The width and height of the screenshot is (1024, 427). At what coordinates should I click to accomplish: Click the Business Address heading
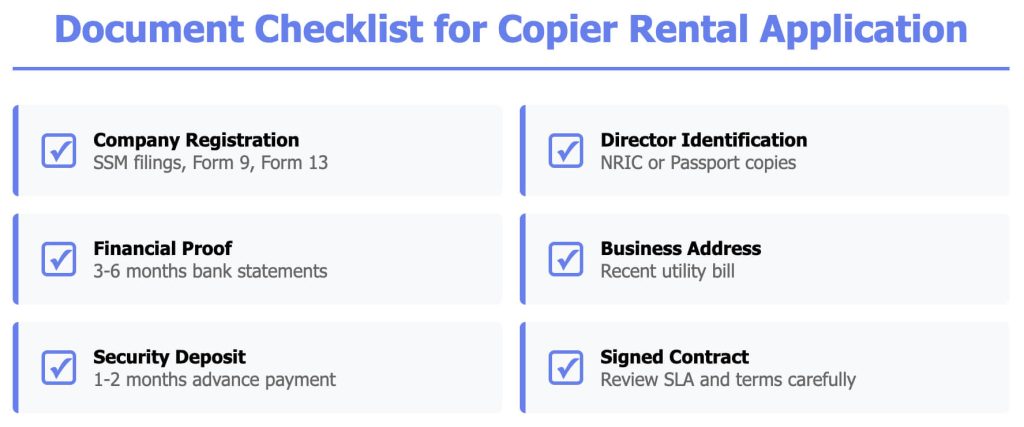pos(680,248)
